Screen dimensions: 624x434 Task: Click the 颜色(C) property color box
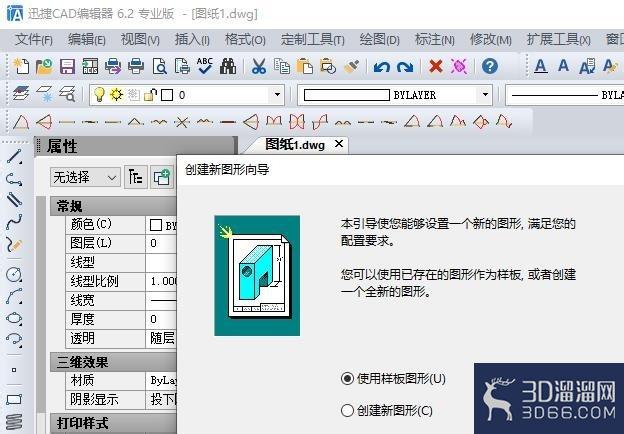click(x=156, y=225)
